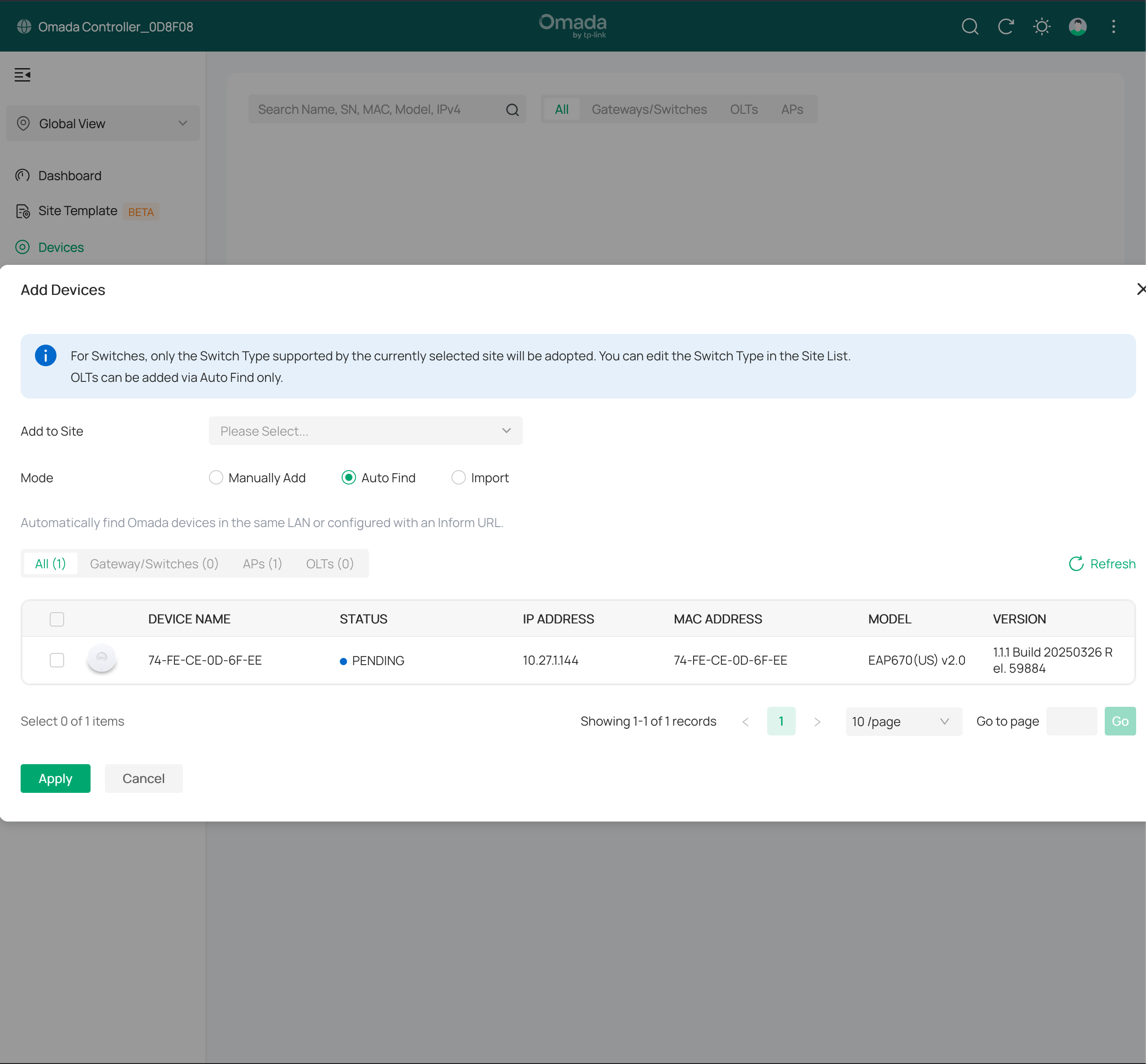Open the user account avatar menu

1077,26
